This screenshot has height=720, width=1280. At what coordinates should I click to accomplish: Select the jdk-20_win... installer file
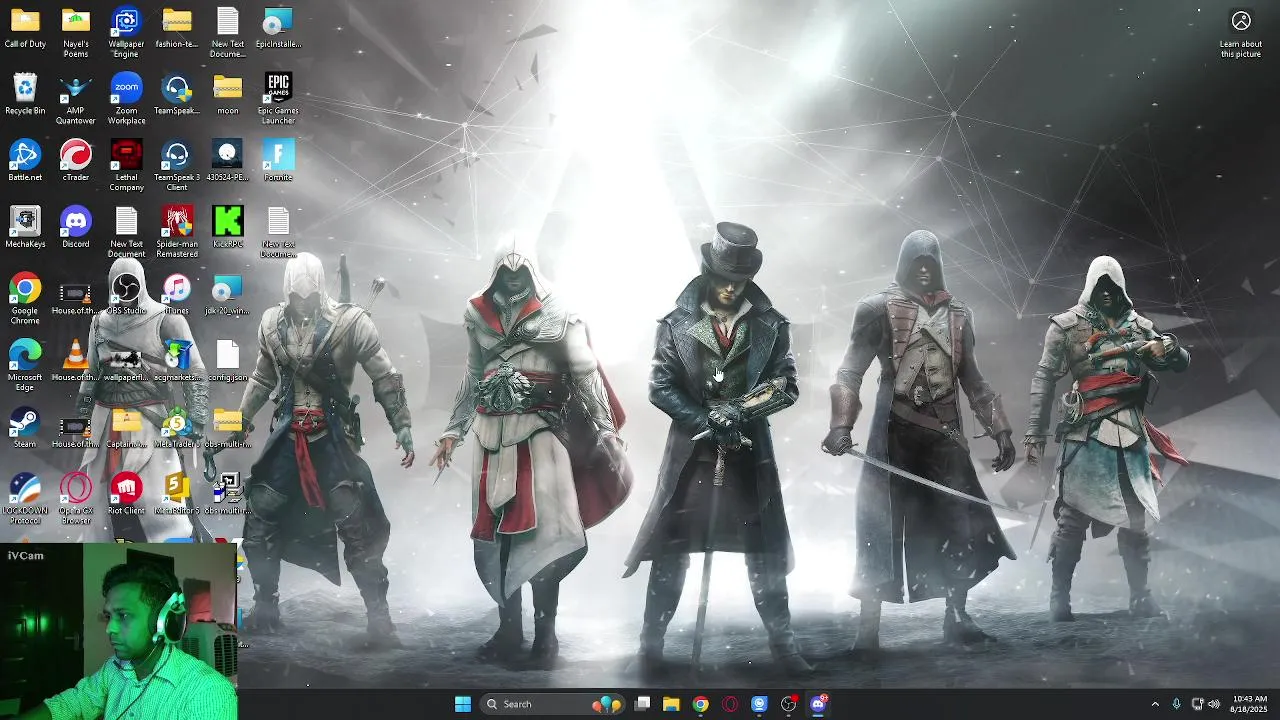point(228,295)
